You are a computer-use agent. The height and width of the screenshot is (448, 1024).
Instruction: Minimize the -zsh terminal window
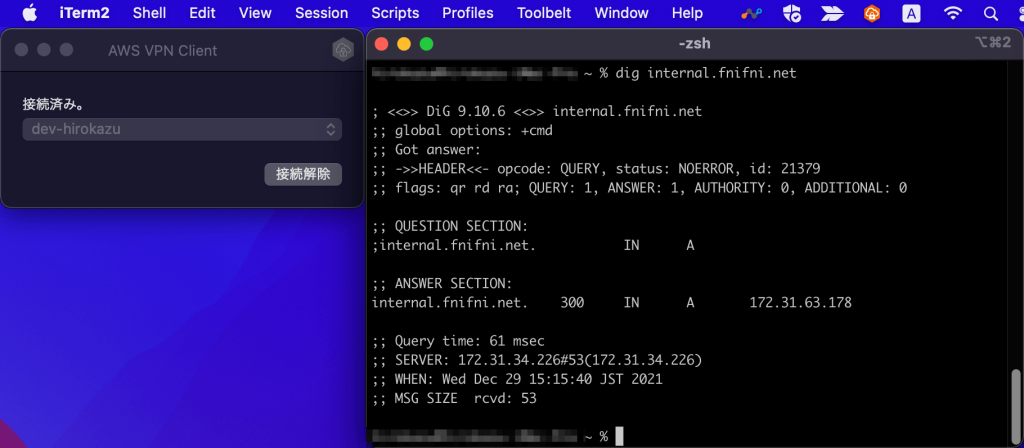click(404, 44)
